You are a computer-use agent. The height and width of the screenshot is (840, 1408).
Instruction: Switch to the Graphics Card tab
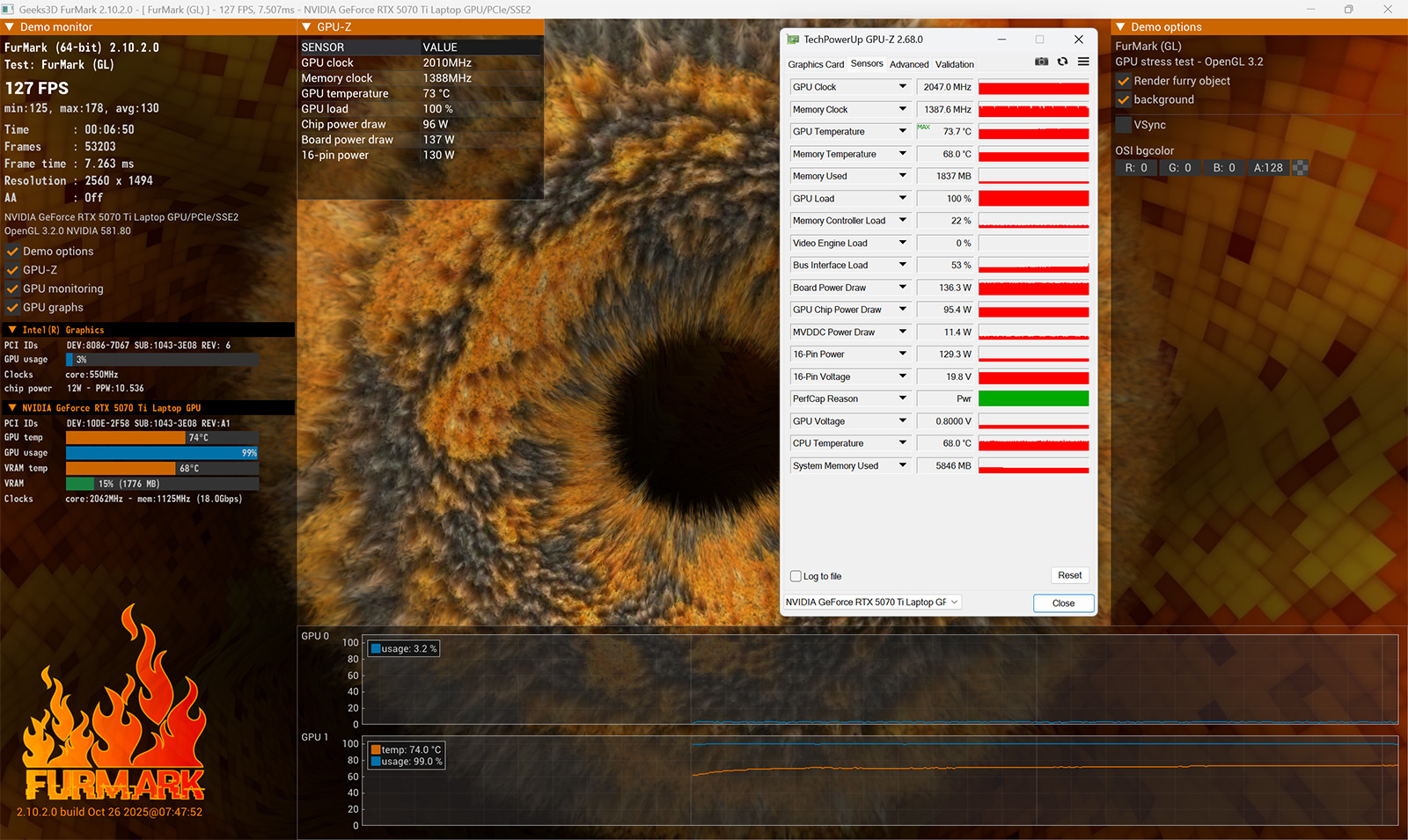(815, 64)
